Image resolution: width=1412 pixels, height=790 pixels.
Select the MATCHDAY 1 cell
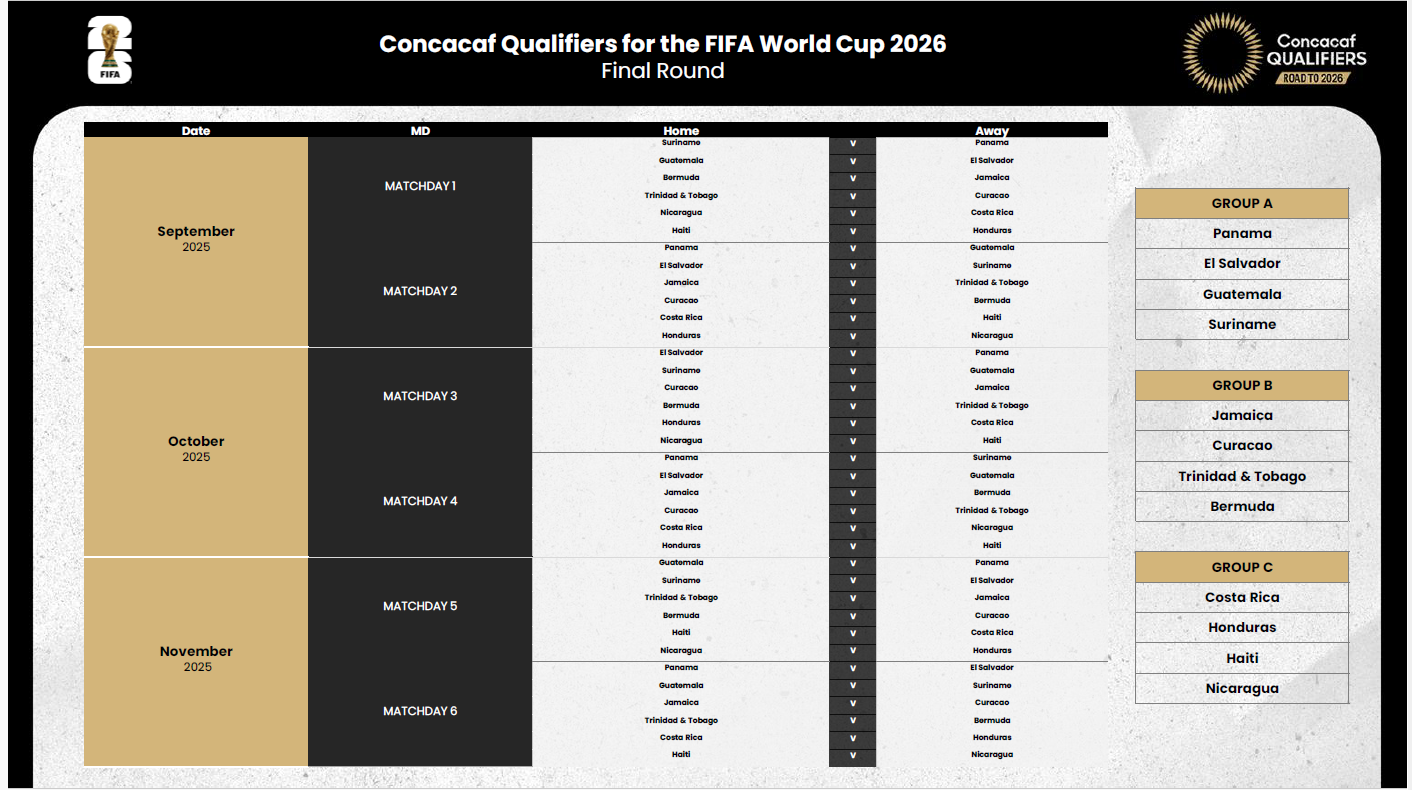(420, 186)
